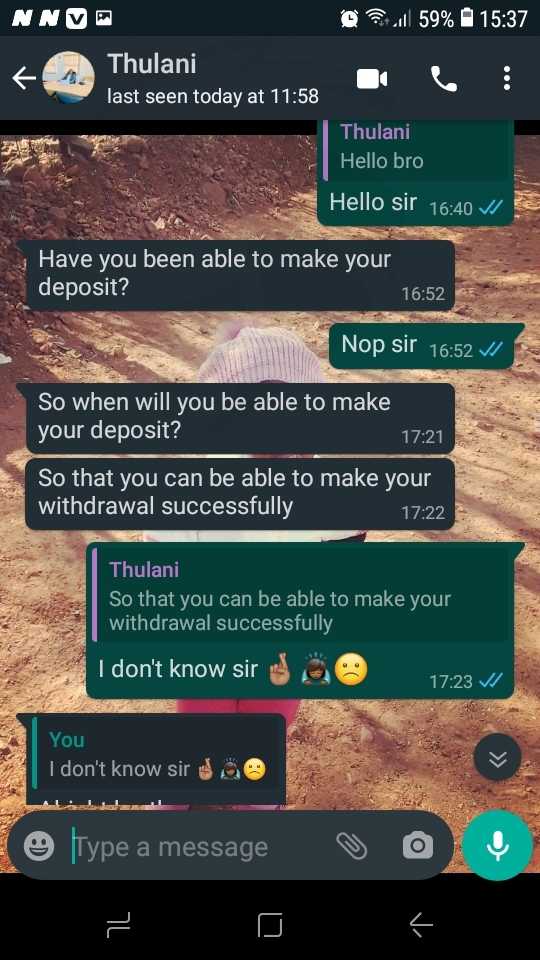The height and width of the screenshot is (960, 540).
Task: Start a voice call with Thulani
Action: tap(444, 79)
